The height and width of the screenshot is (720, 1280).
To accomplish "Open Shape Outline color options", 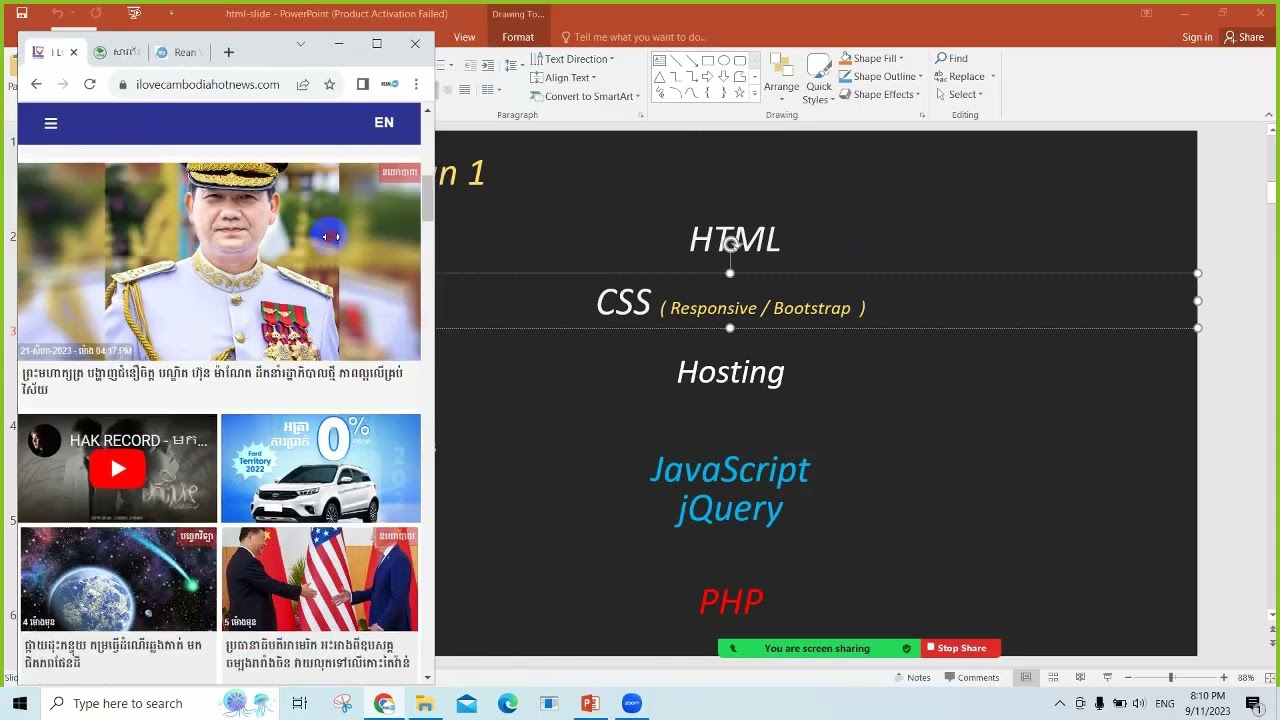I will [x=880, y=76].
